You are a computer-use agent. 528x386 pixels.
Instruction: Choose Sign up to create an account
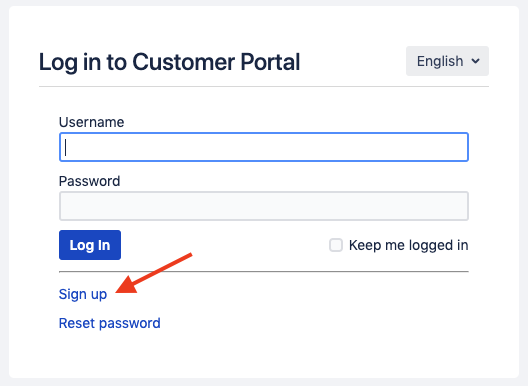pos(83,294)
